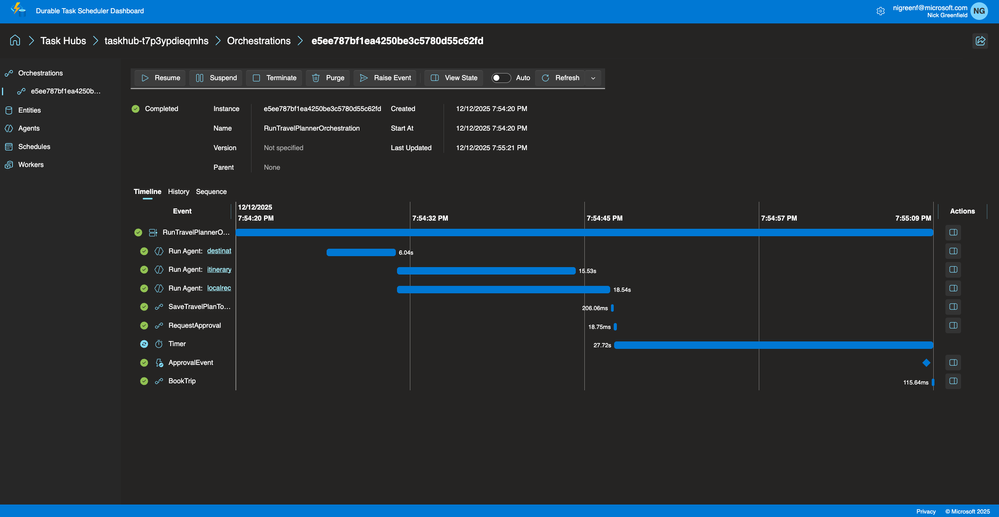Go to Task Hubs breadcrumb
Viewport: 999px width, 517px height.
[63, 41]
